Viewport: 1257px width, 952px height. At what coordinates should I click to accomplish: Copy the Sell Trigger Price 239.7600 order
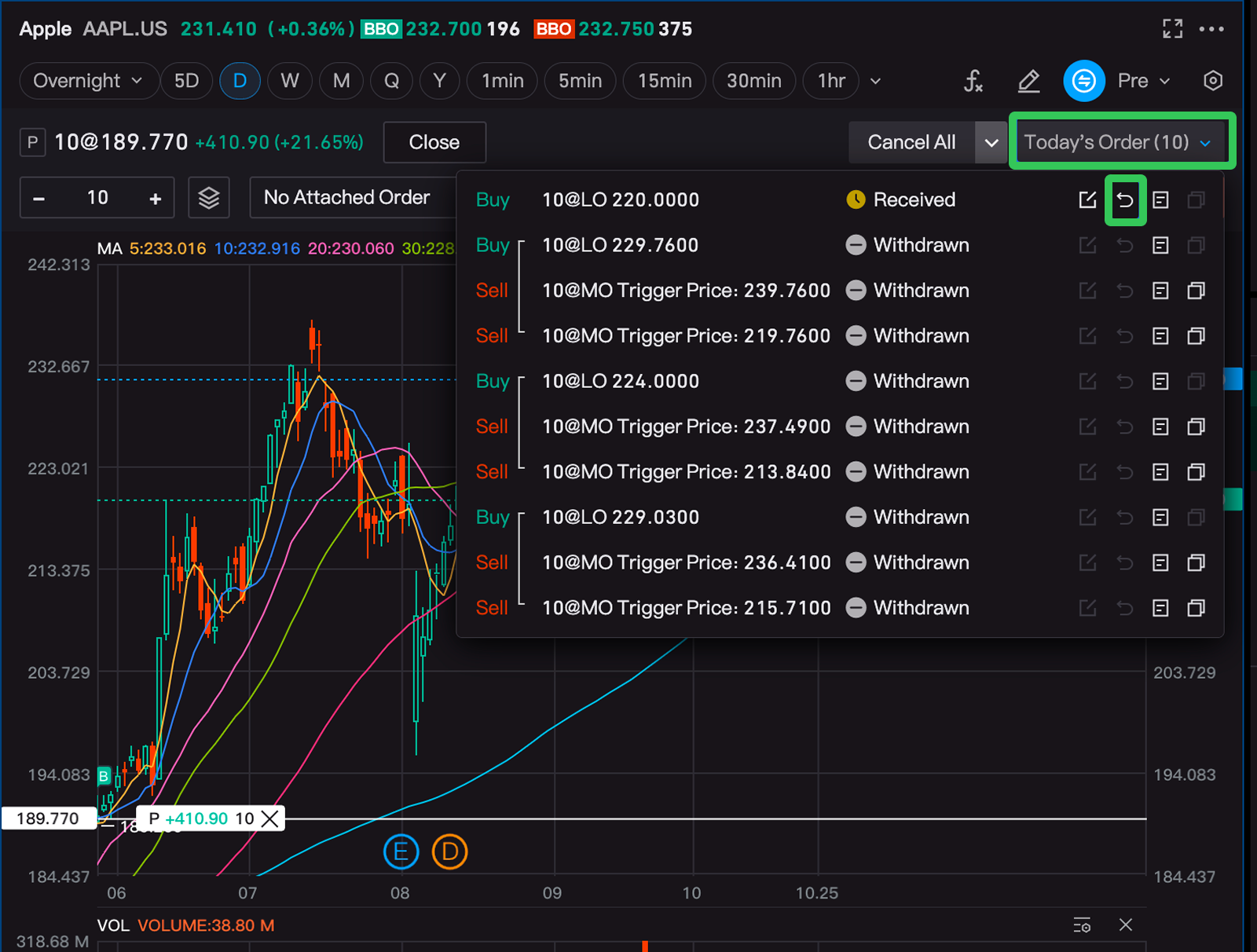[1196, 291]
